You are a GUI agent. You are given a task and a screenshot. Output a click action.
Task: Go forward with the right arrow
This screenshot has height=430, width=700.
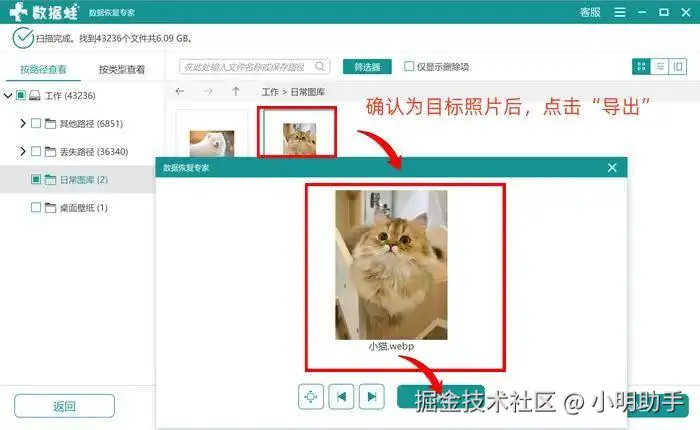(208, 92)
